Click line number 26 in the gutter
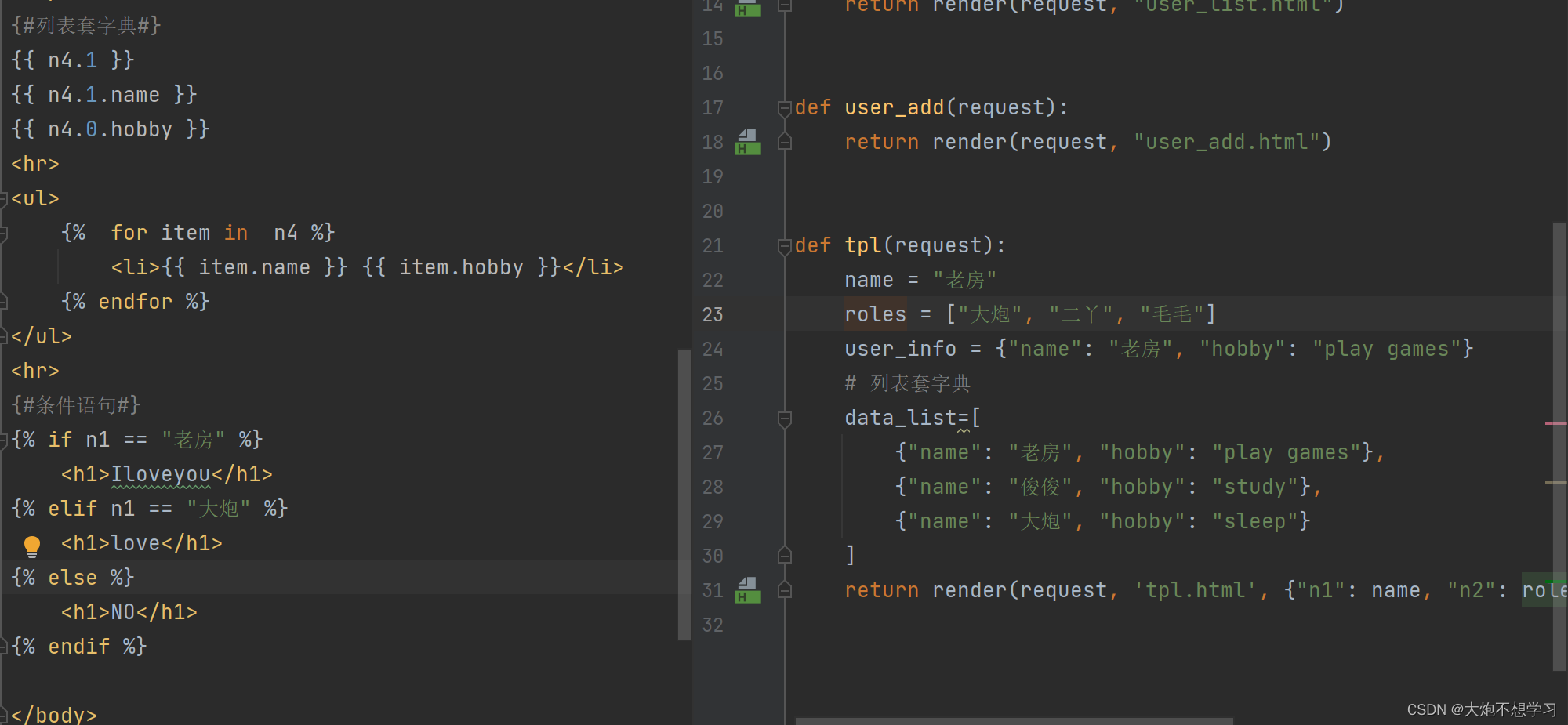Screen dimensions: 1568x725 (x=713, y=419)
